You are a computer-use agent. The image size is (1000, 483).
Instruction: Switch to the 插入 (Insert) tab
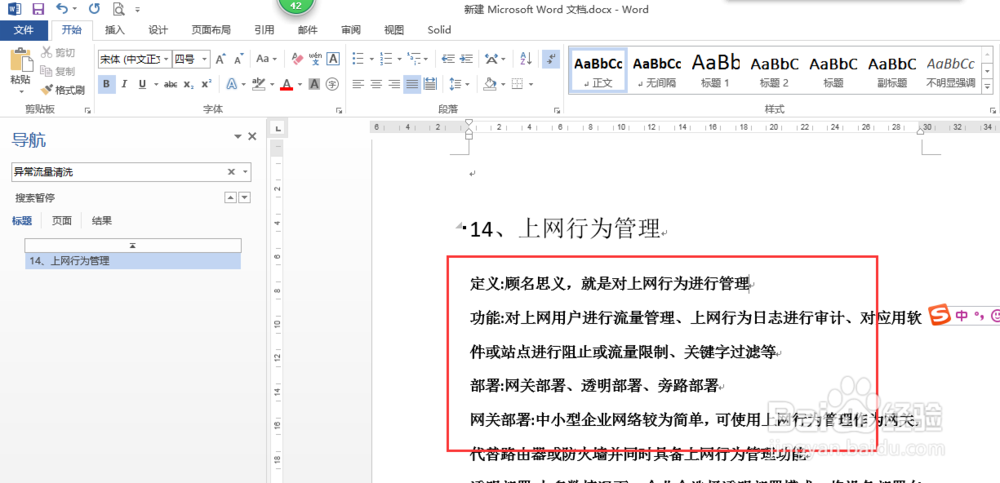tap(115, 30)
